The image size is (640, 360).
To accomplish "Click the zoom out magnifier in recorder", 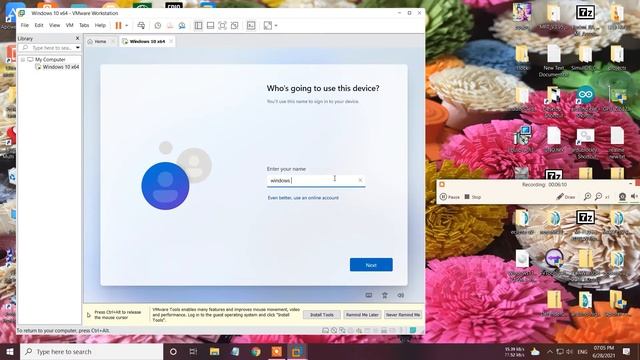I will pos(598,197).
